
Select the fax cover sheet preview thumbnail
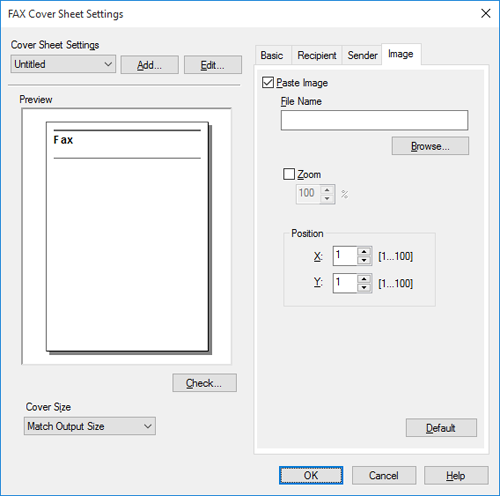pyautogui.click(x=128, y=237)
